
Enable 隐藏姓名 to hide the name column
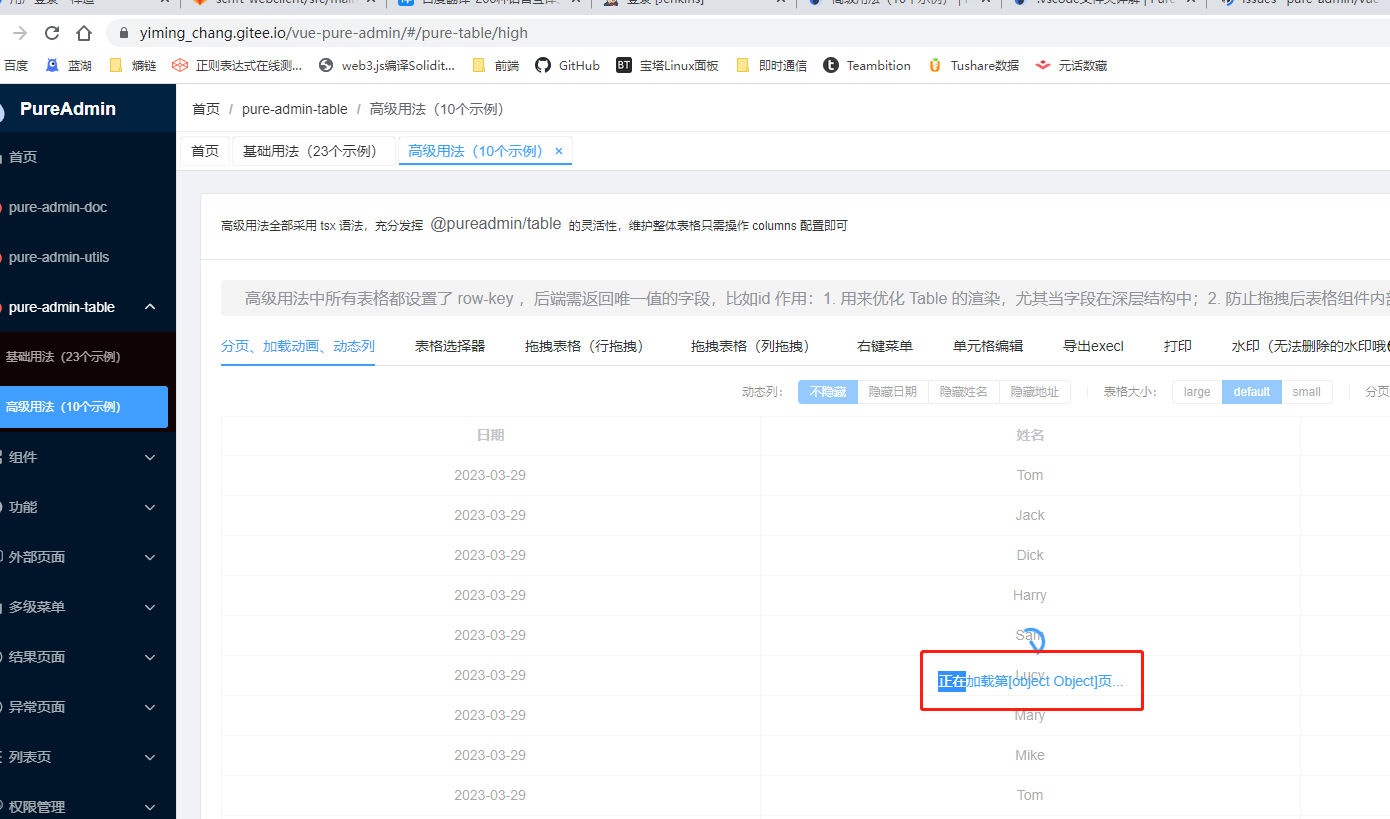(x=963, y=392)
